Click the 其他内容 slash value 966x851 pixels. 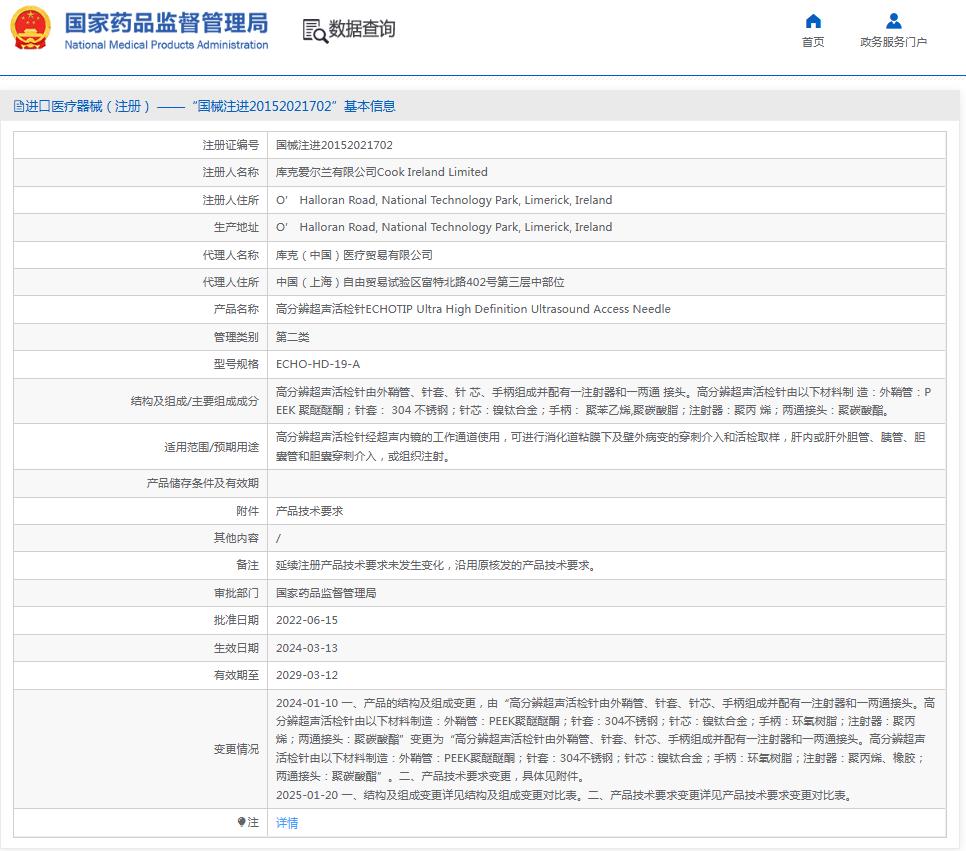tap(278, 538)
